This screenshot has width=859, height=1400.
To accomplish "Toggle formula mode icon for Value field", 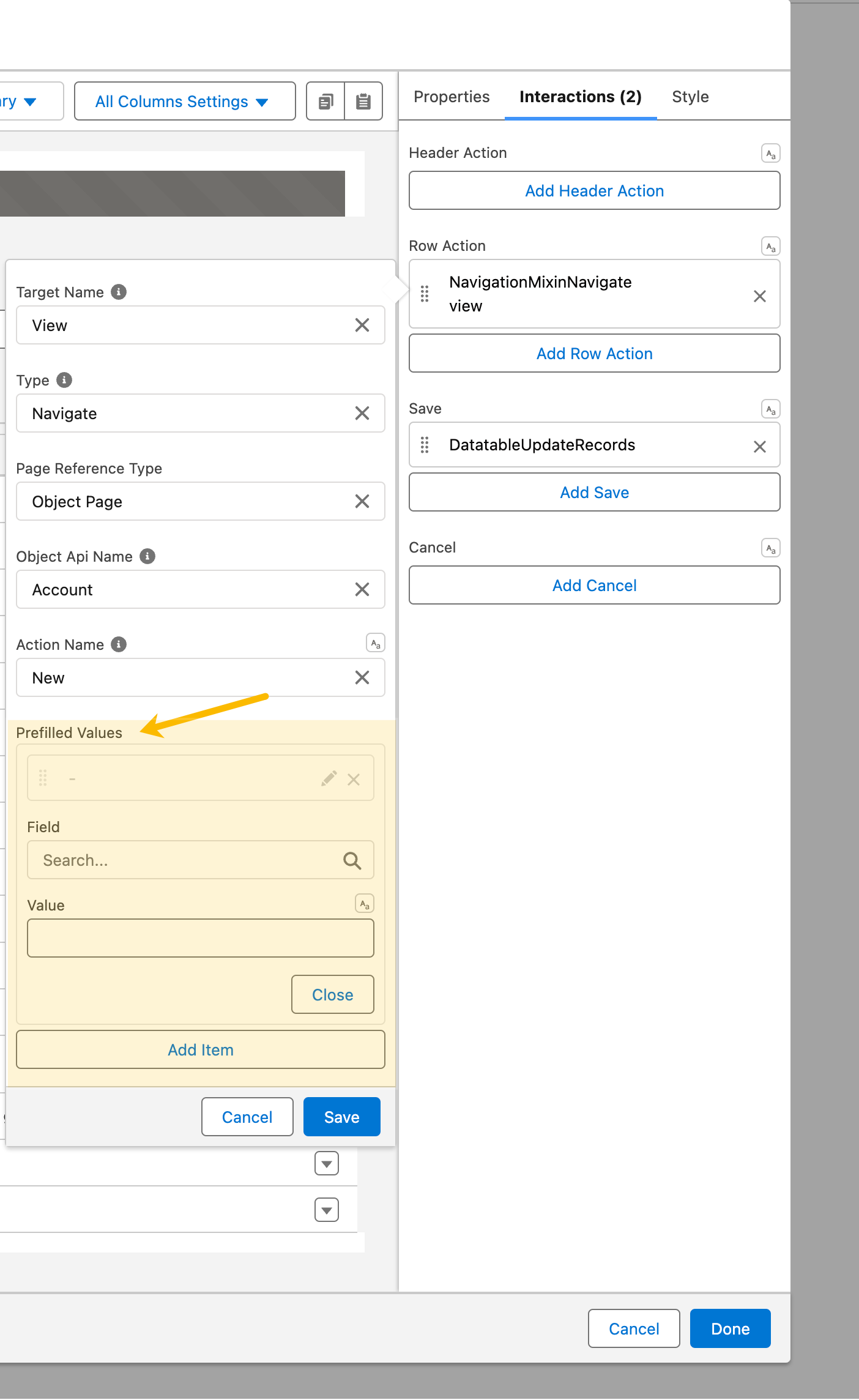I will (365, 904).
